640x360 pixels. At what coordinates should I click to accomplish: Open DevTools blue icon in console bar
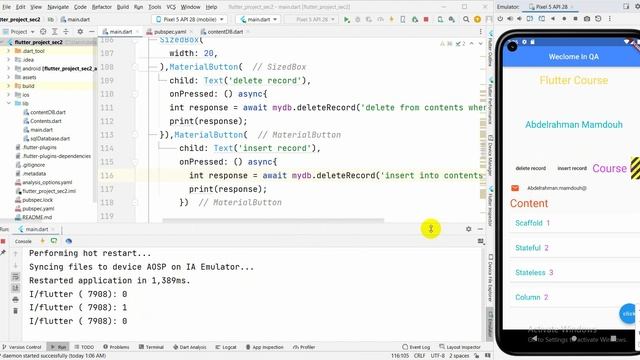point(69,241)
